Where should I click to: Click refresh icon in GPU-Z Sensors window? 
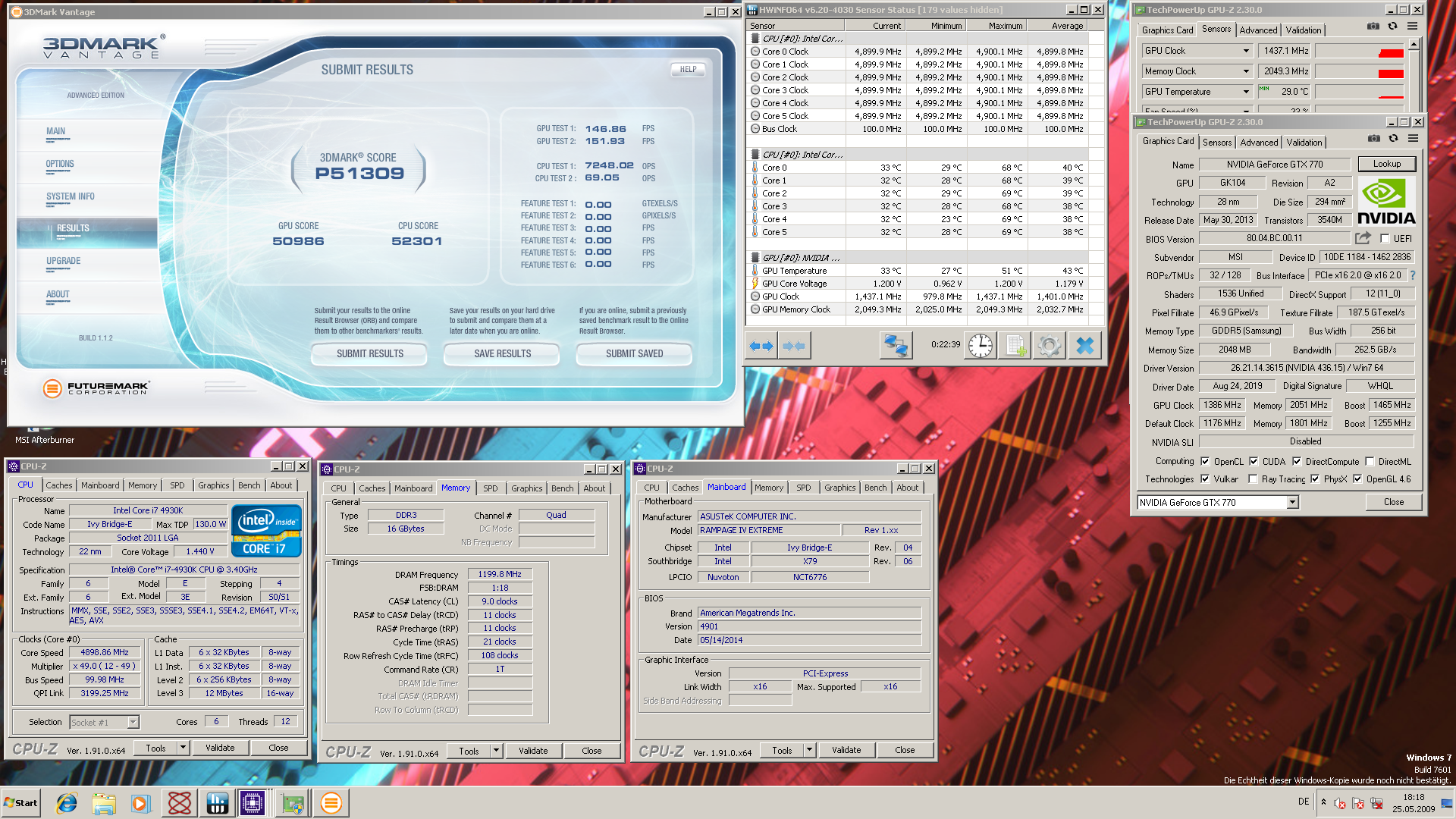(1392, 26)
